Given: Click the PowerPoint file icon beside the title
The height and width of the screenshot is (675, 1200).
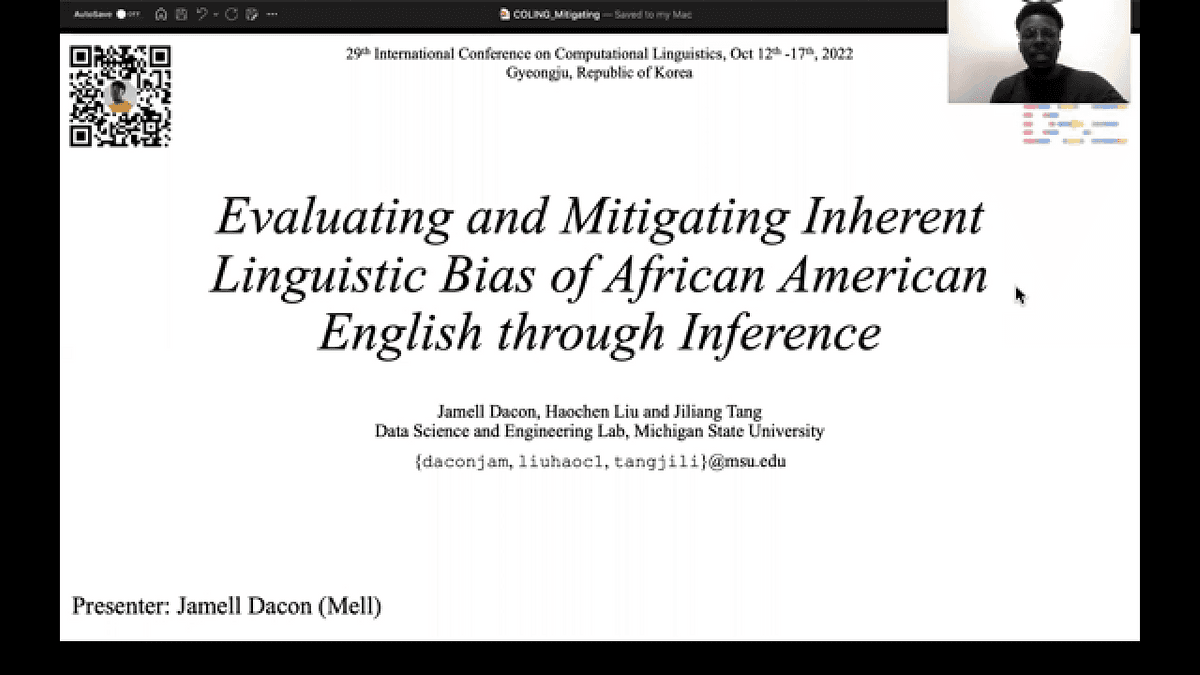Looking at the screenshot, I should click(x=505, y=15).
